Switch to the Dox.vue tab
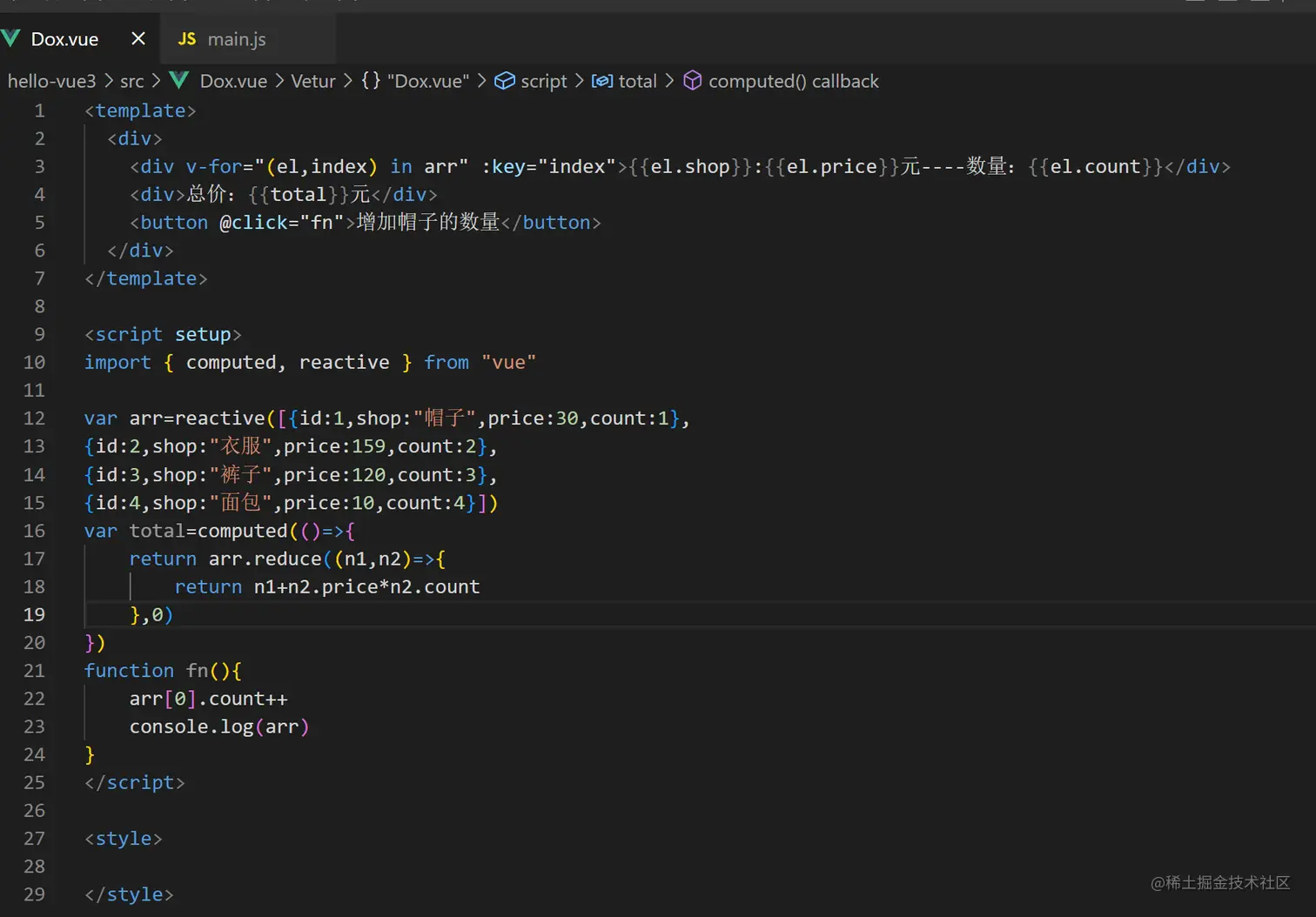 [80, 38]
